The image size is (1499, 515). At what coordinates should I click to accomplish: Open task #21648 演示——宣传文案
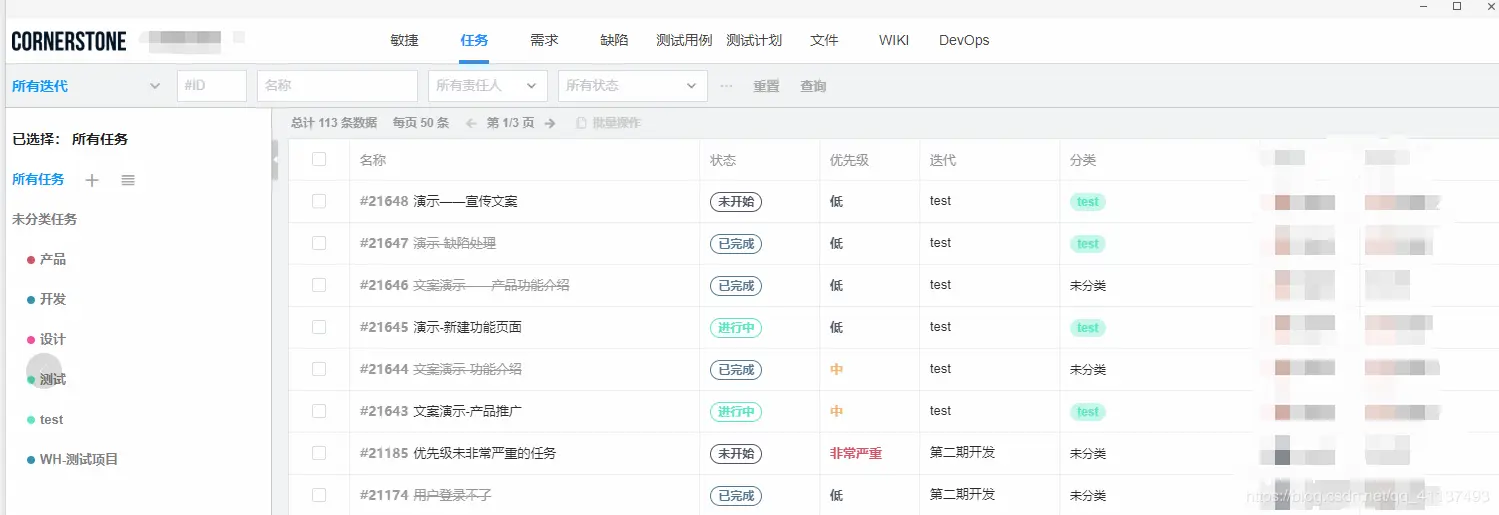pyautogui.click(x=438, y=201)
